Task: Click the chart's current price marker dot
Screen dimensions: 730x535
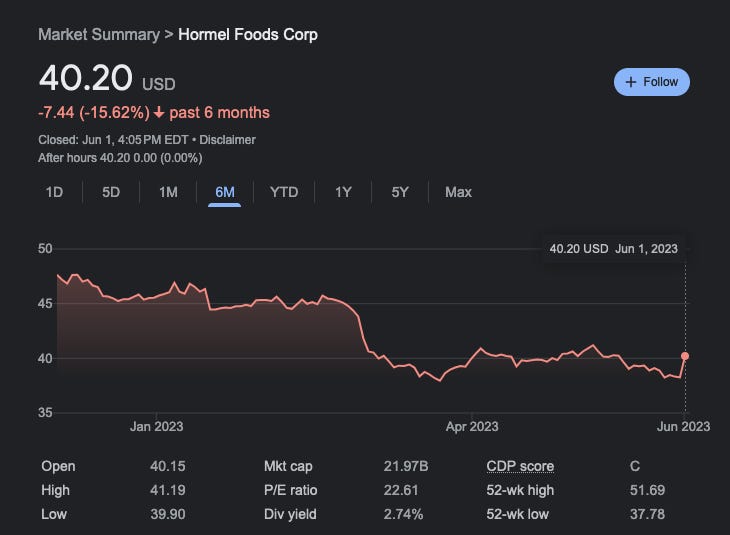Action: pyautogui.click(x=685, y=356)
